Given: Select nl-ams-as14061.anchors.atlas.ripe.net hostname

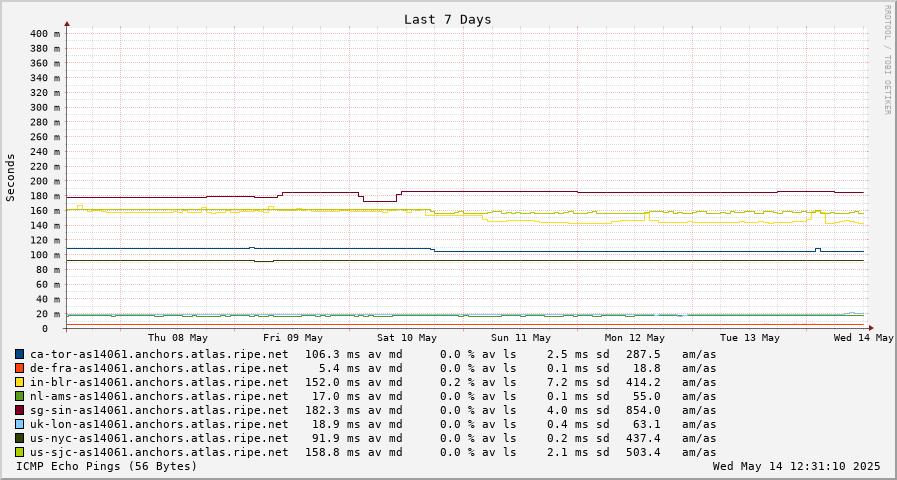Looking at the screenshot, I should 159,396.
